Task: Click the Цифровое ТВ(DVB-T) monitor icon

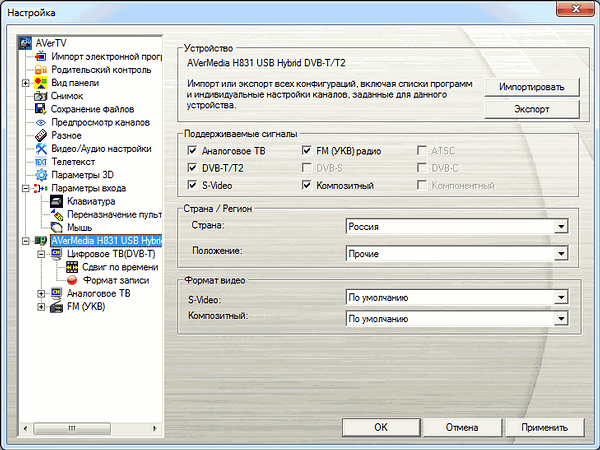Action: pos(56,254)
